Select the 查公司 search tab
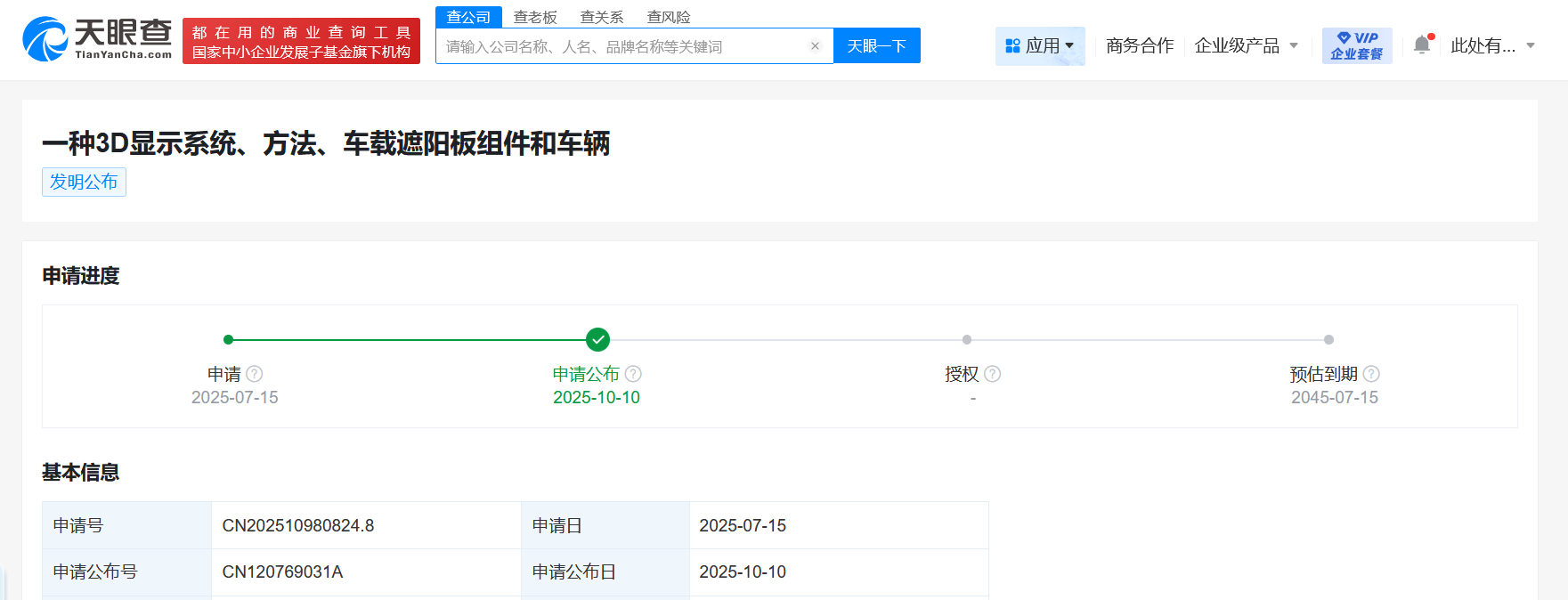This screenshot has height=600, width=1568. pyautogui.click(x=468, y=17)
